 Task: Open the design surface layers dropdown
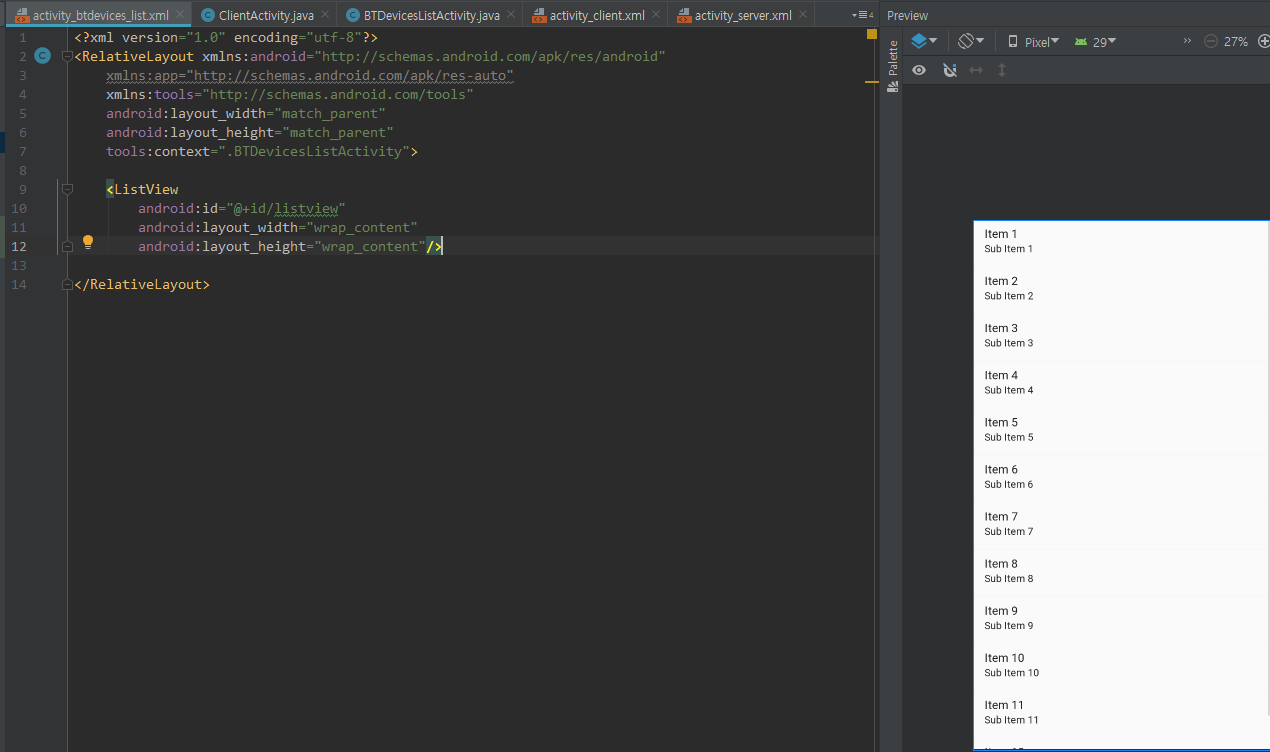(924, 41)
